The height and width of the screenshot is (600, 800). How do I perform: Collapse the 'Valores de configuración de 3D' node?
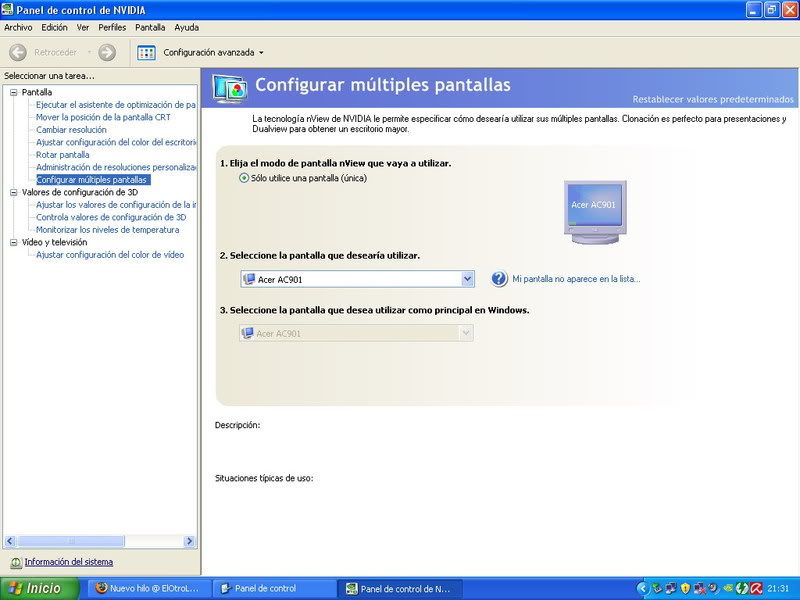[14, 192]
